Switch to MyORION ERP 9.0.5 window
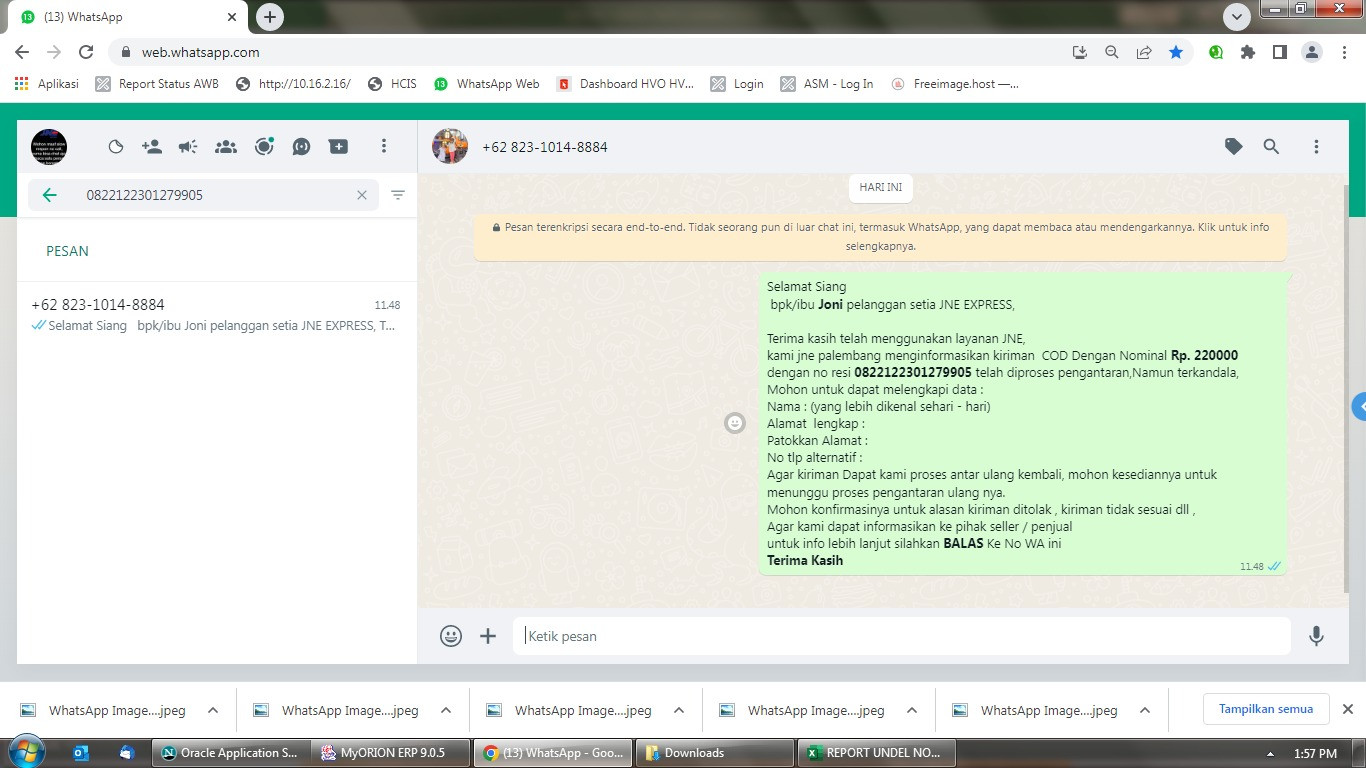This screenshot has width=1366, height=768. pyautogui.click(x=391, y=753)
